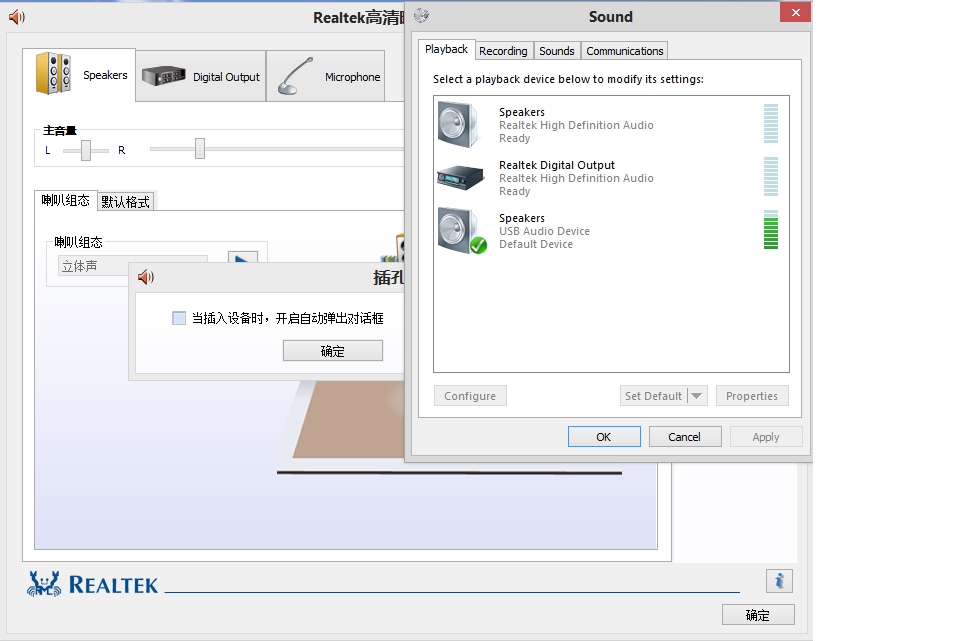Select the 喇叭组态 sub-tab
This screenshot has width=960, height=641.
(x=66, y=200)
